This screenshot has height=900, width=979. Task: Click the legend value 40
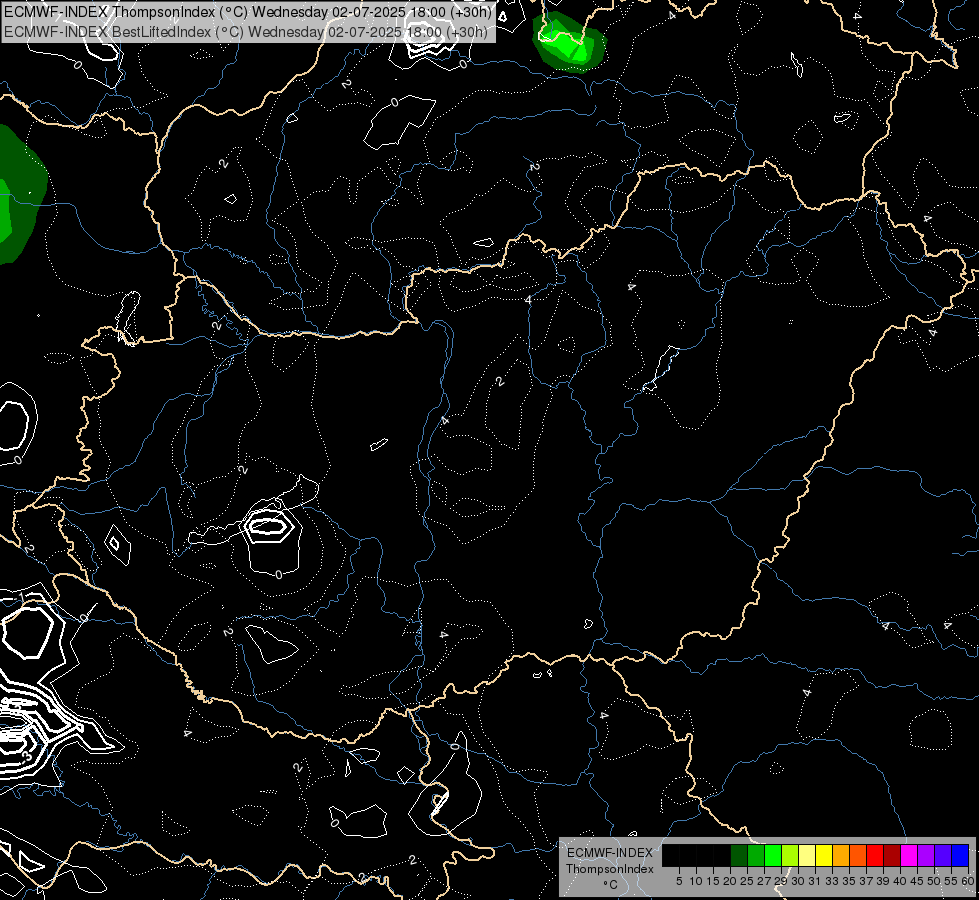pyautogui.click(x=900, y=881)
